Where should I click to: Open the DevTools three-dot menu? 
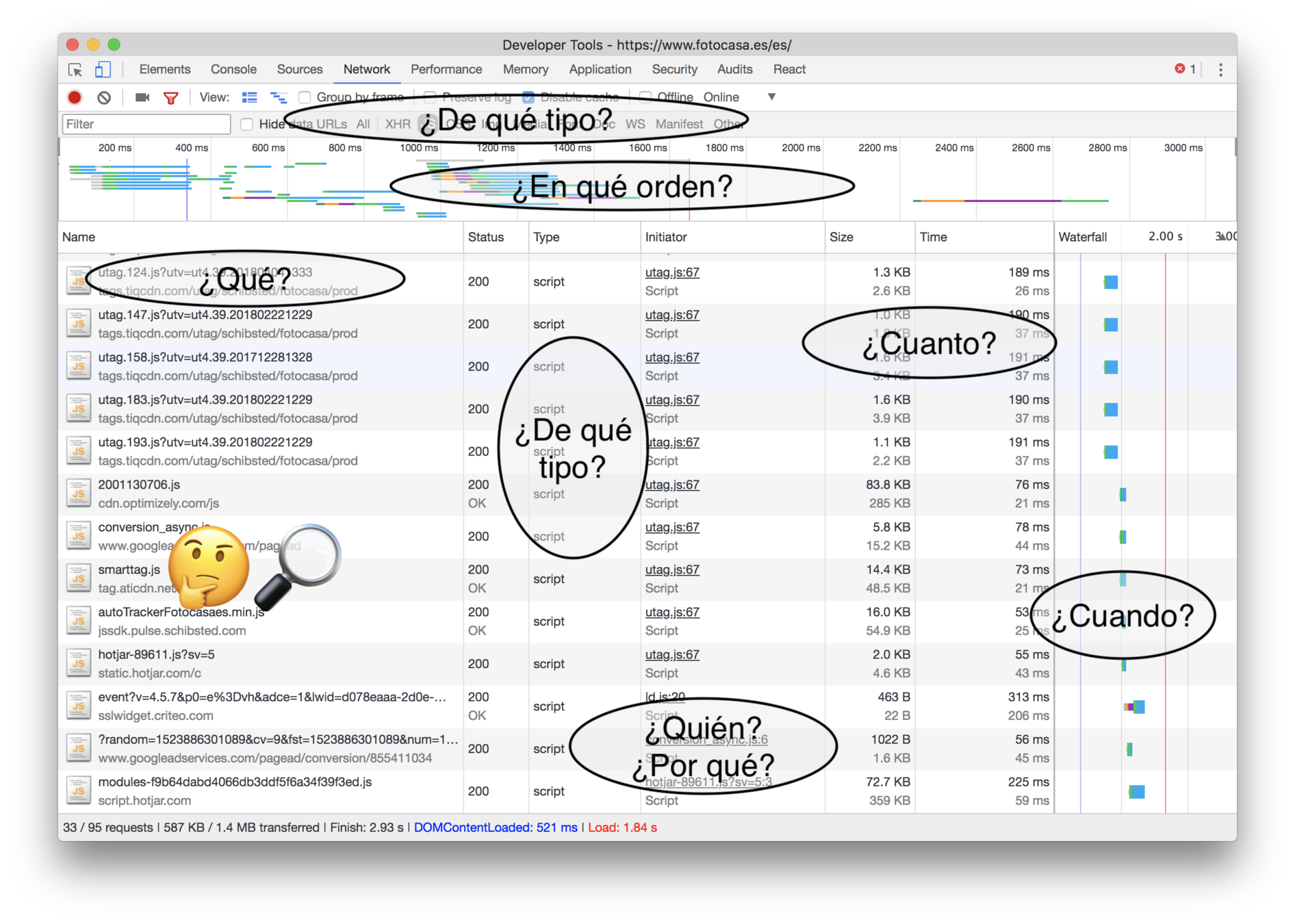tap(1220, 70)
